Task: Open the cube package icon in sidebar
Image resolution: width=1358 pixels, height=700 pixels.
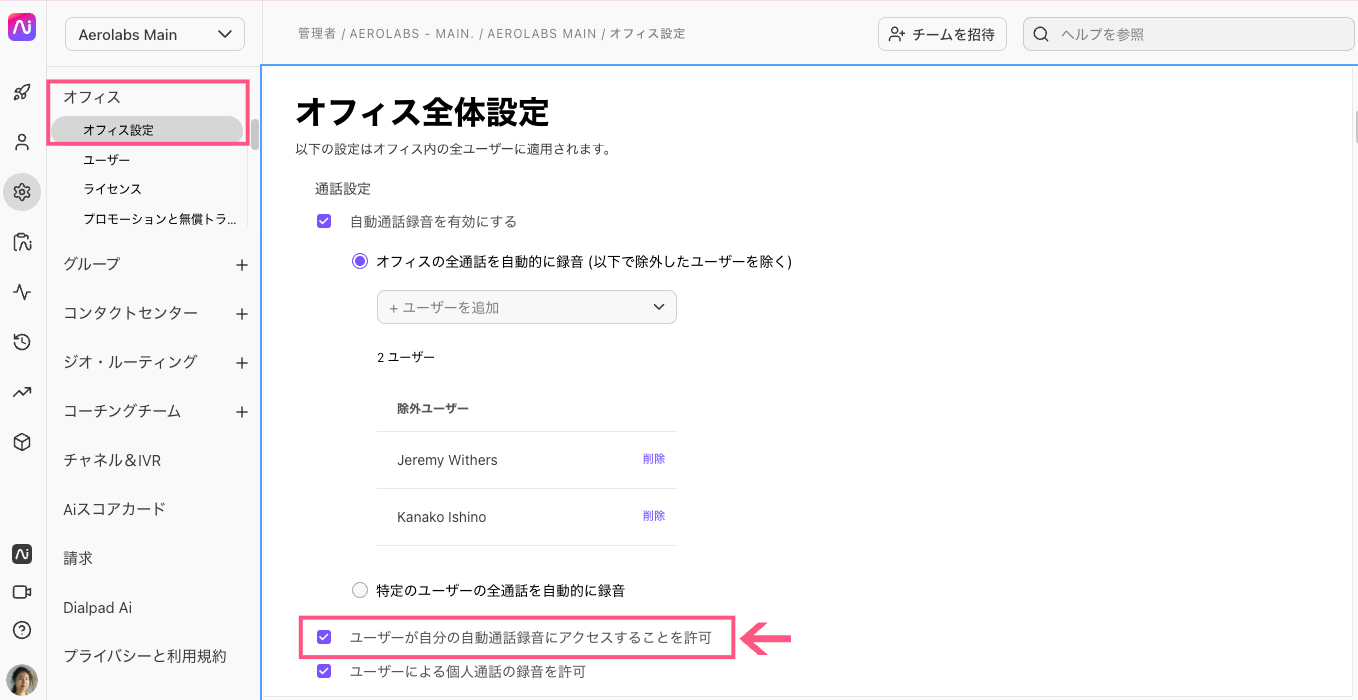Action: coord(22,442)
